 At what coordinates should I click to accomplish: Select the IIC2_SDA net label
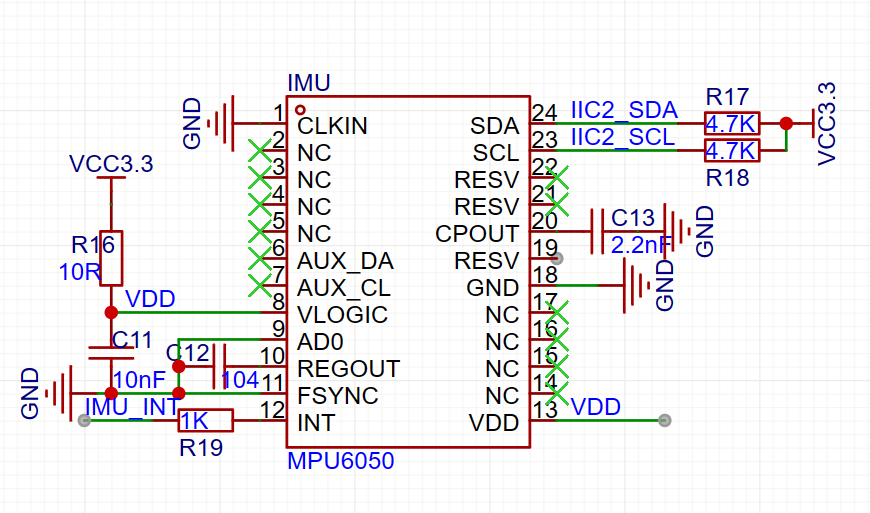point(624,110)
